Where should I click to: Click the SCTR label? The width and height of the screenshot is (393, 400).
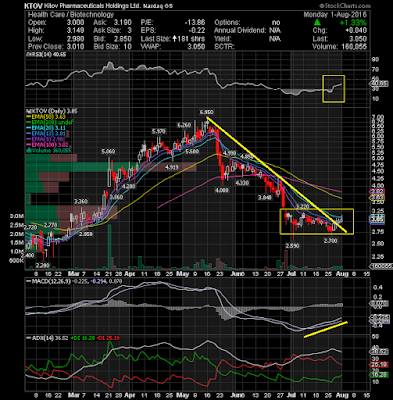click(x=224, y=47)
